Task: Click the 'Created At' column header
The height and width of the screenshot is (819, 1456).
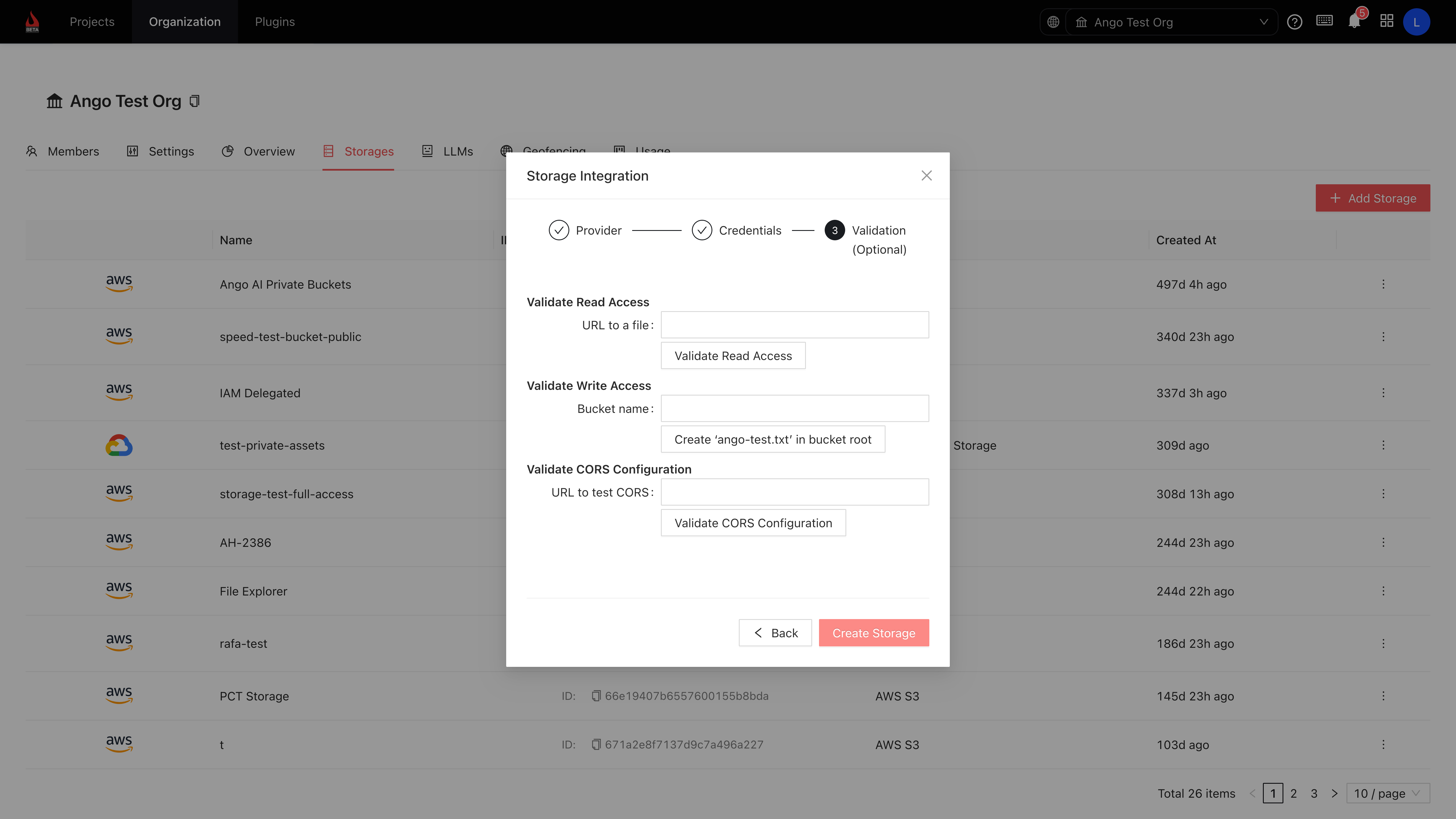Action: coord(1186,240)
